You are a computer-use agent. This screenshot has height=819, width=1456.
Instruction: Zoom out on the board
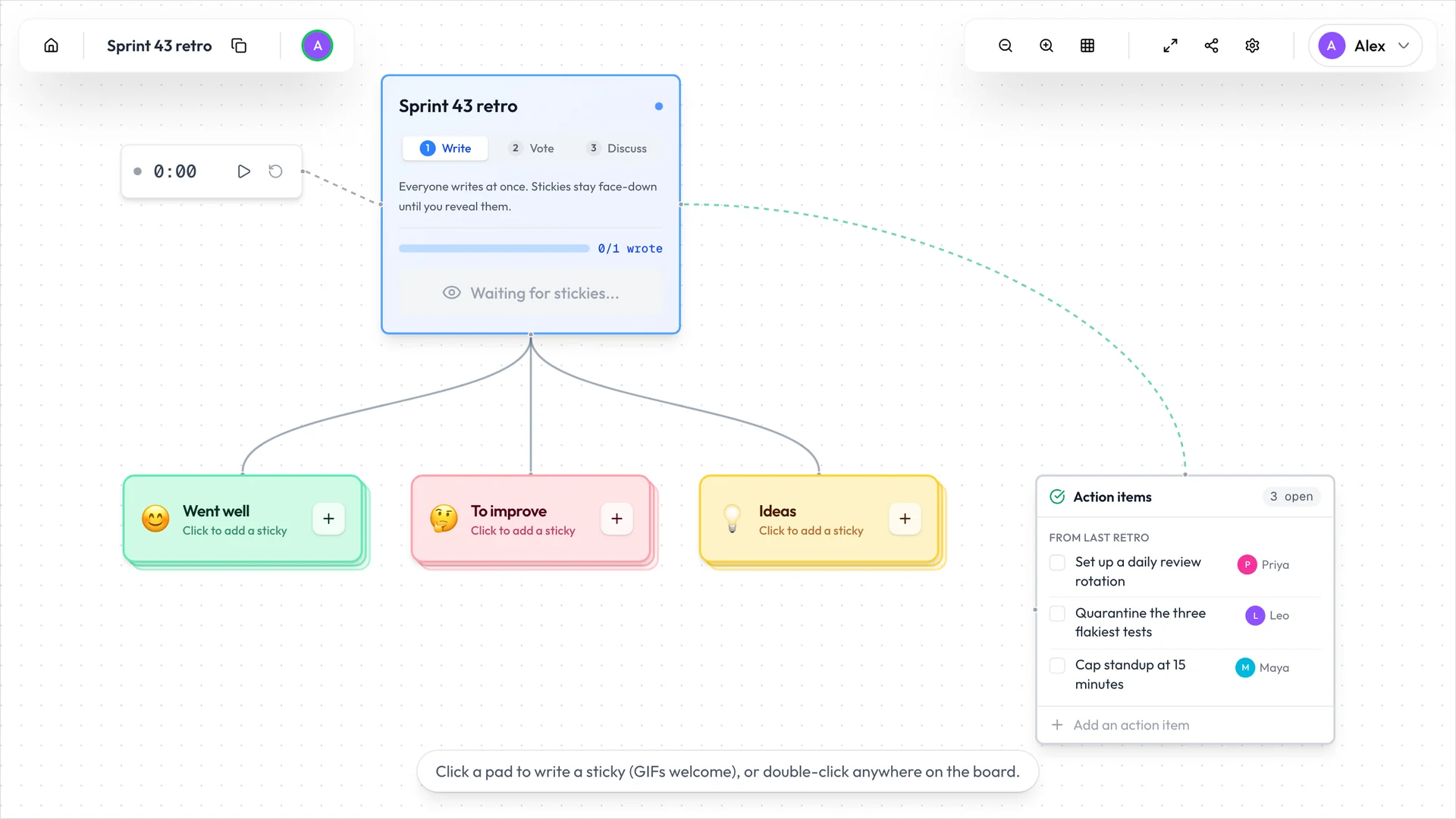[1006, 45]
